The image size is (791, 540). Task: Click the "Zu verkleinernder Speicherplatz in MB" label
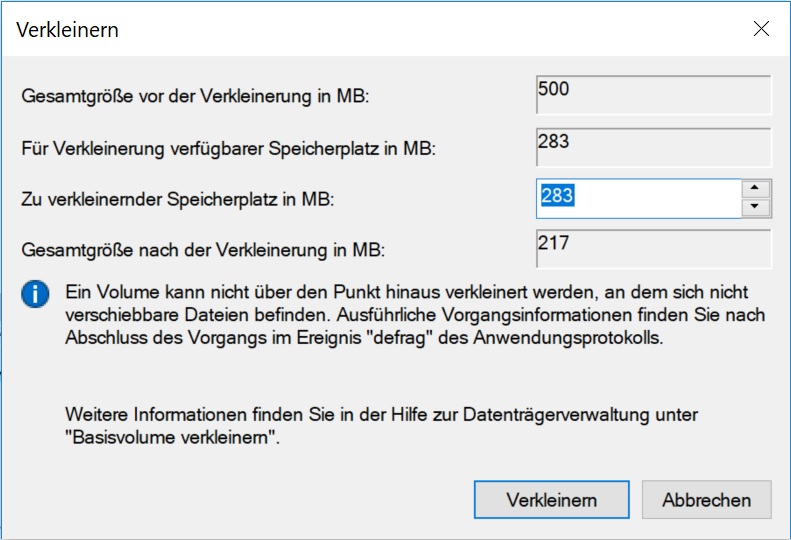(177, 200)
